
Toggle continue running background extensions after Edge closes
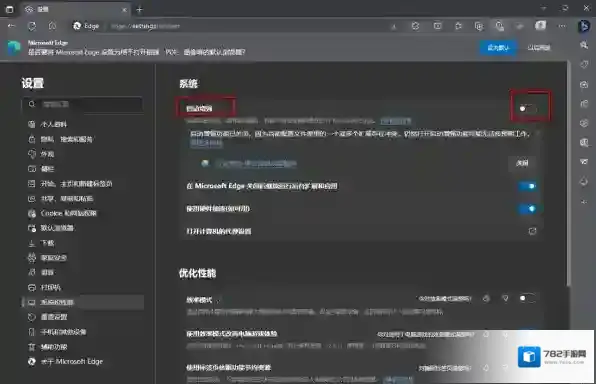click(x=528, y=186)
